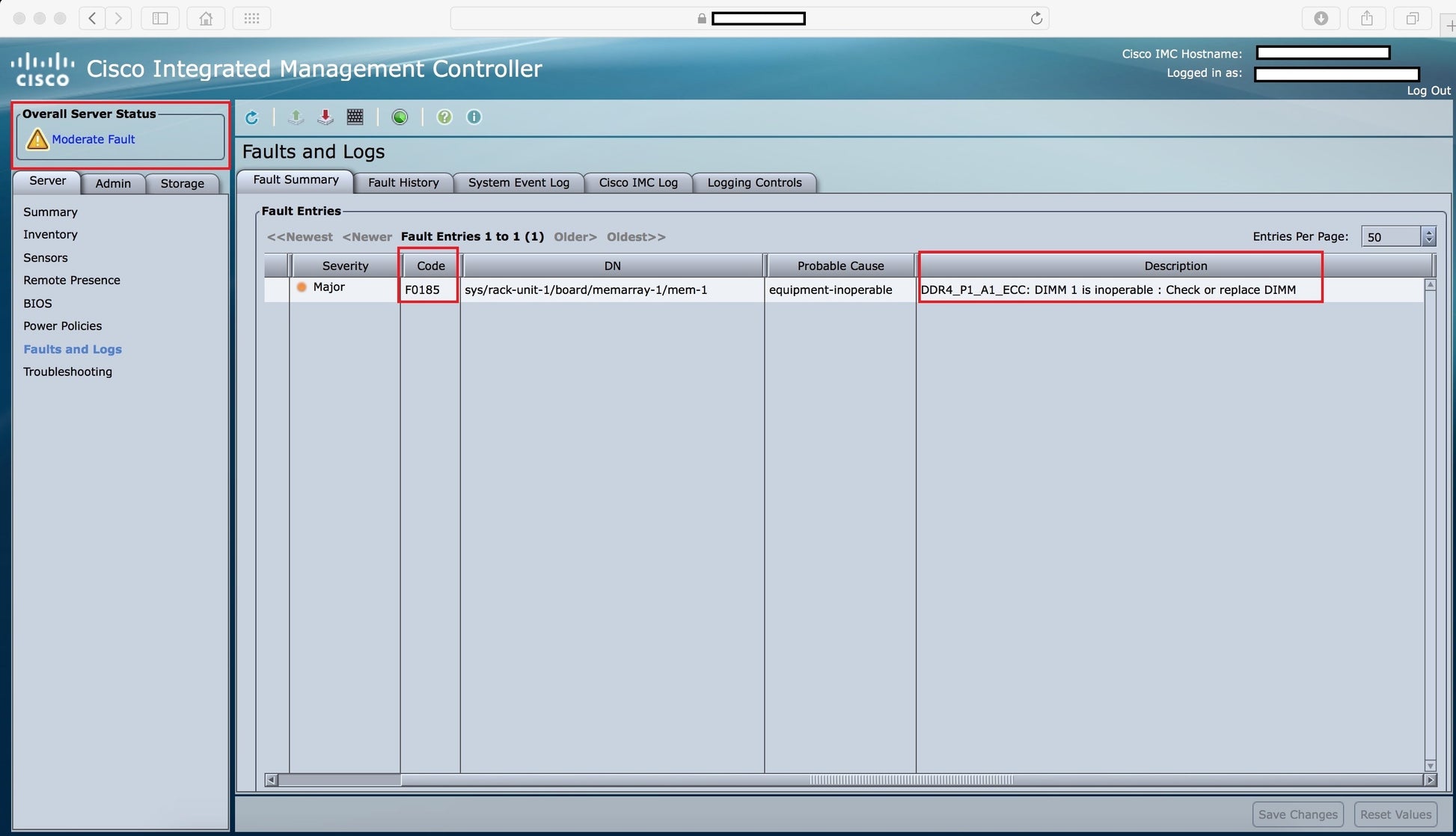1456x836 pixels.
Task: Open the System Event Log tab
Action: click(519, 182)
